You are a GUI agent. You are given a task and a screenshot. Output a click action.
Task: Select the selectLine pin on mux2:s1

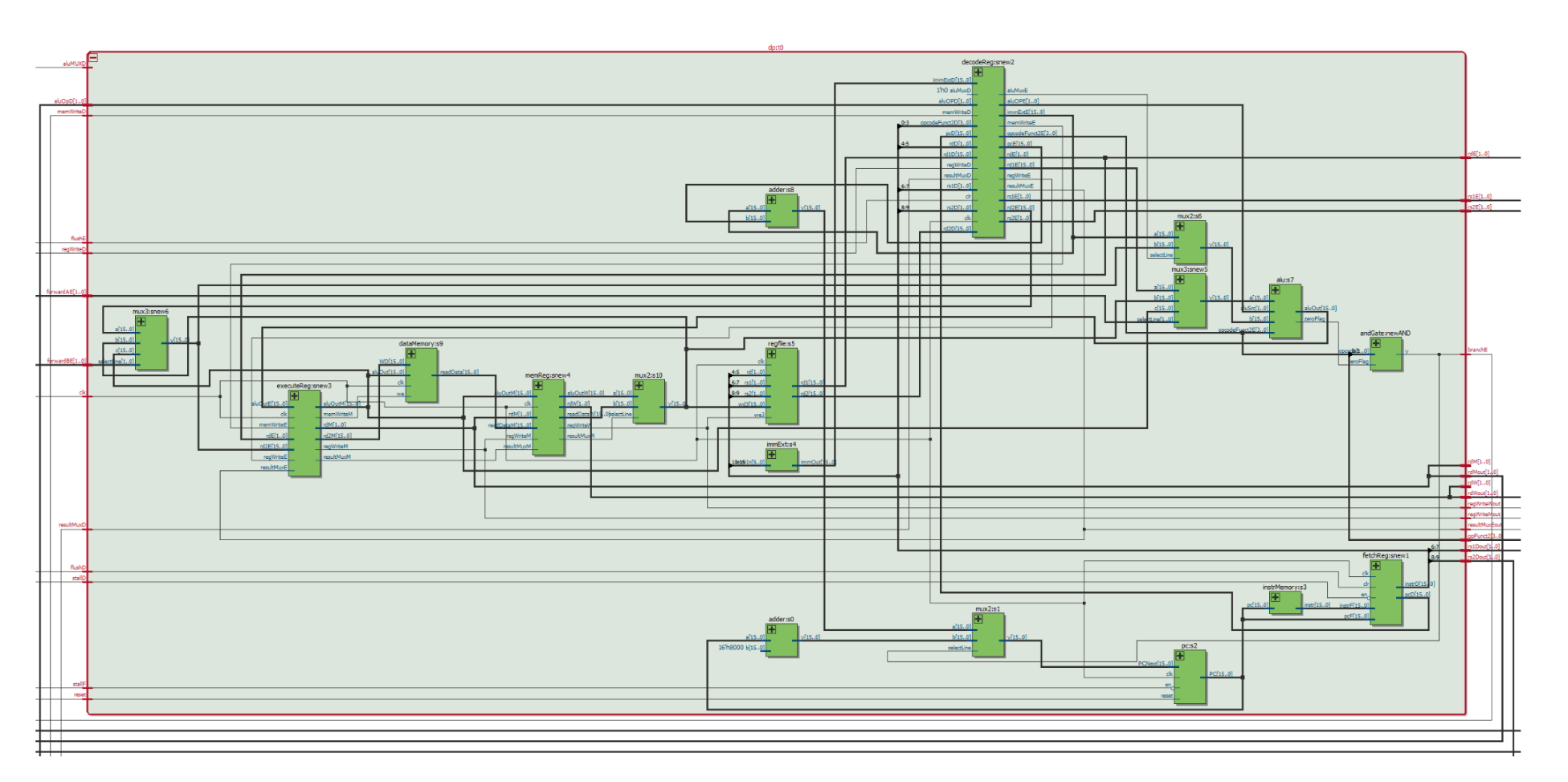[959, 648]
